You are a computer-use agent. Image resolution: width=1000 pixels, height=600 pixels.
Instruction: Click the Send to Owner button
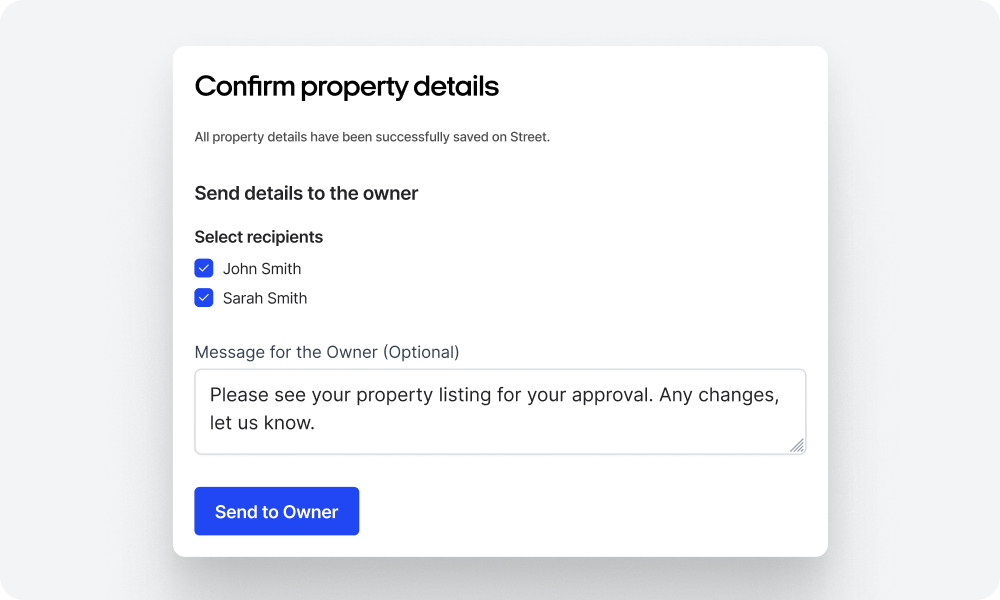point(276,511)
